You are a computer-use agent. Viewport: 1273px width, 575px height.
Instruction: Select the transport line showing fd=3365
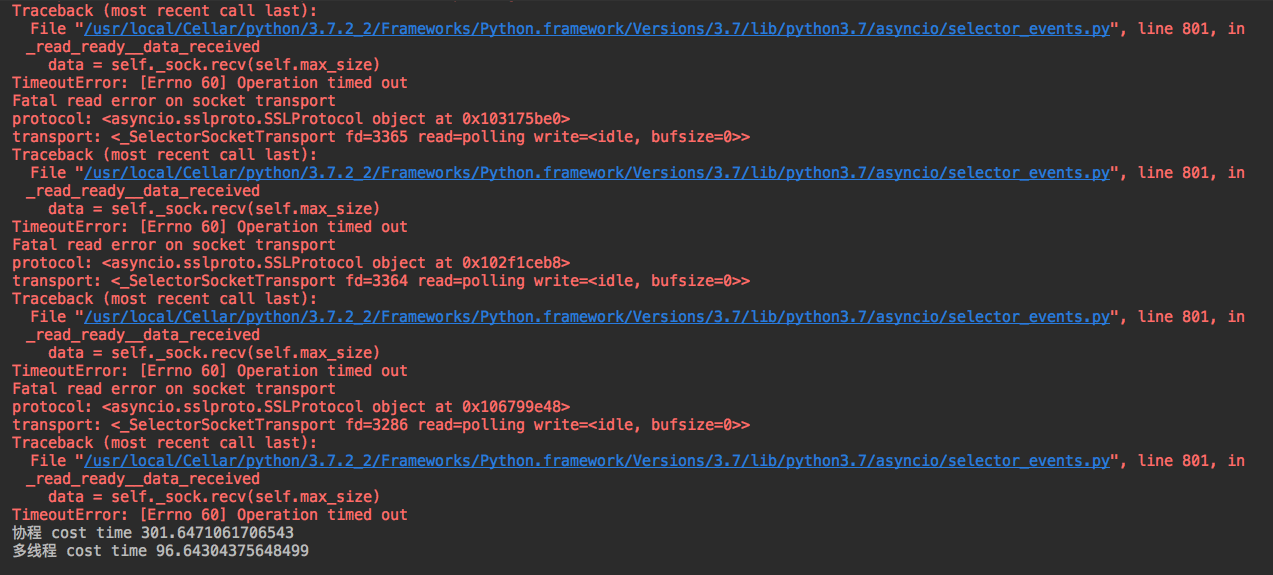pyautogui.click(x=381, y=137)
